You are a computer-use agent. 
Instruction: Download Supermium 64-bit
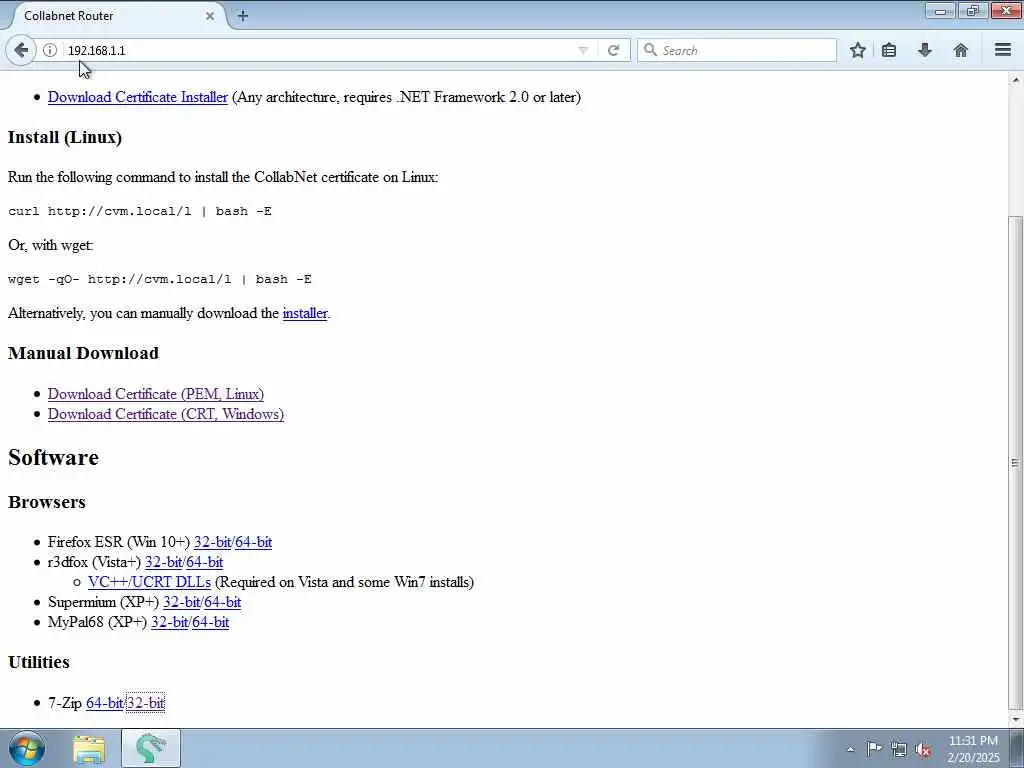pyautogui.click(x=223, y=602)
